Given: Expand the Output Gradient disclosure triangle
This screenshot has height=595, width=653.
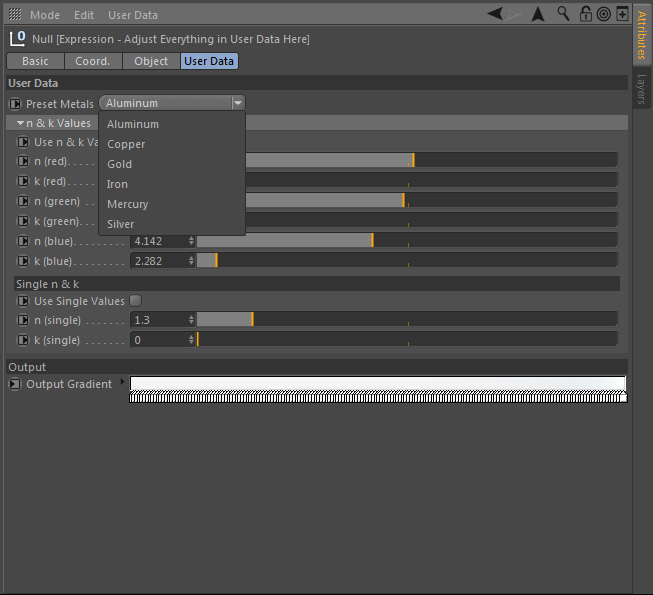Looking at the screenshot, I should click(x=123, y=382).
